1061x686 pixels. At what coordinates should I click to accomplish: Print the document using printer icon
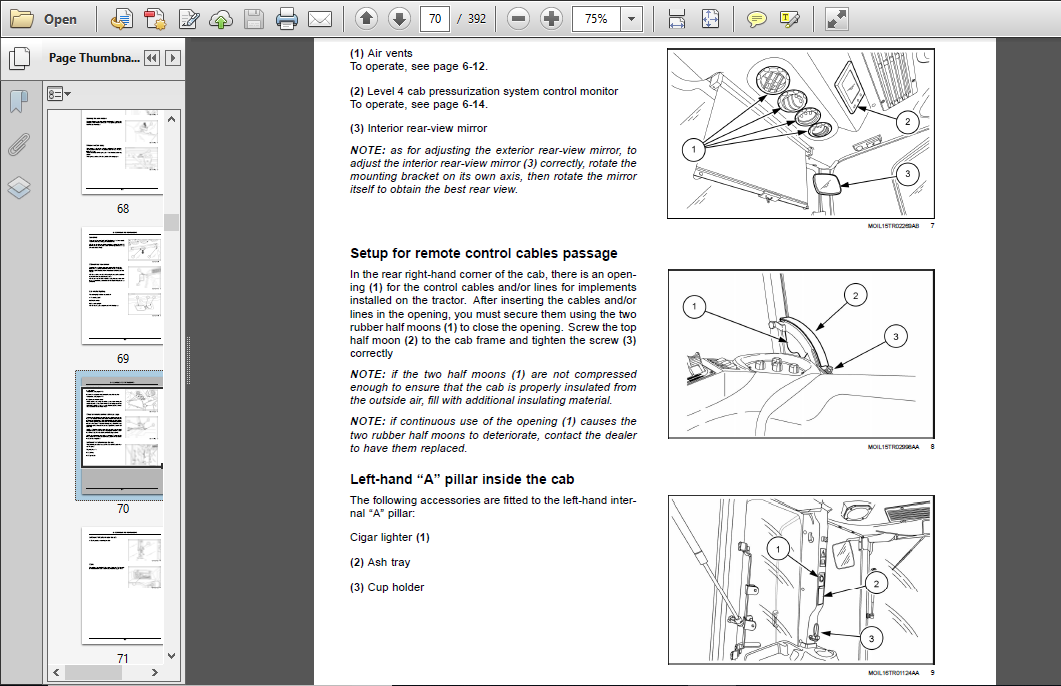click(x=287, y=19)
